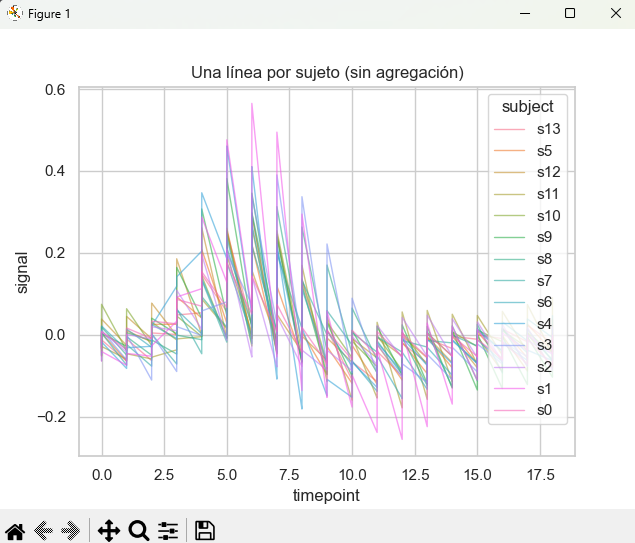The width and height of the screenshot is (635, 543).
Task: Click the Figure 1 title bar text
Action: point(49,13)
